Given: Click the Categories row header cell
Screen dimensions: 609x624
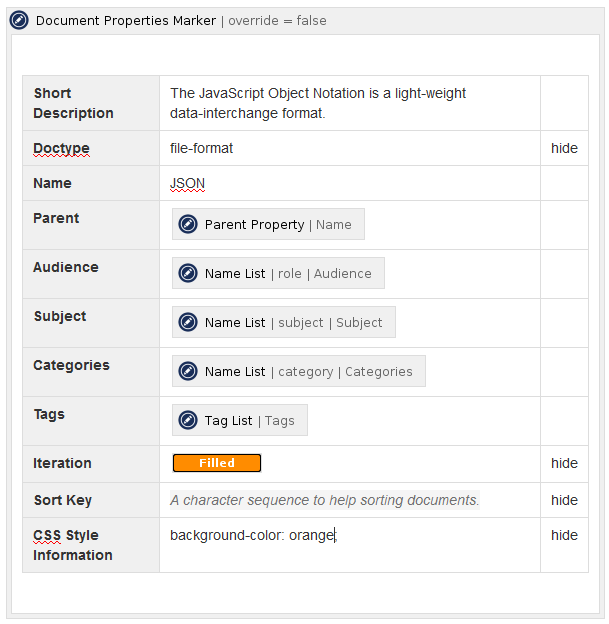Looking at the screenshot, I should (71, 365).
